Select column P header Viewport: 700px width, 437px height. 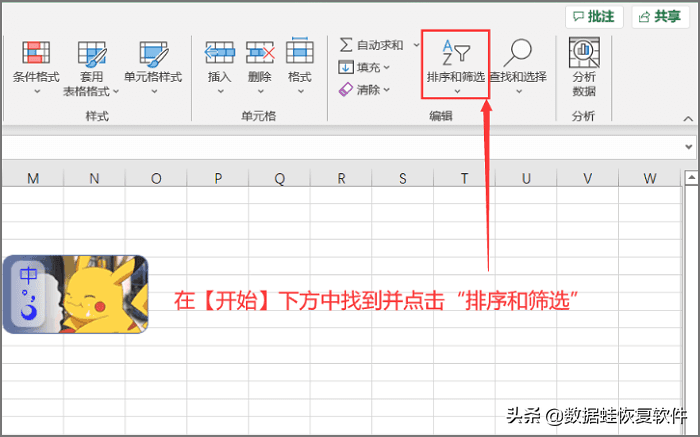pyautogui.click(x=218, y=179)
